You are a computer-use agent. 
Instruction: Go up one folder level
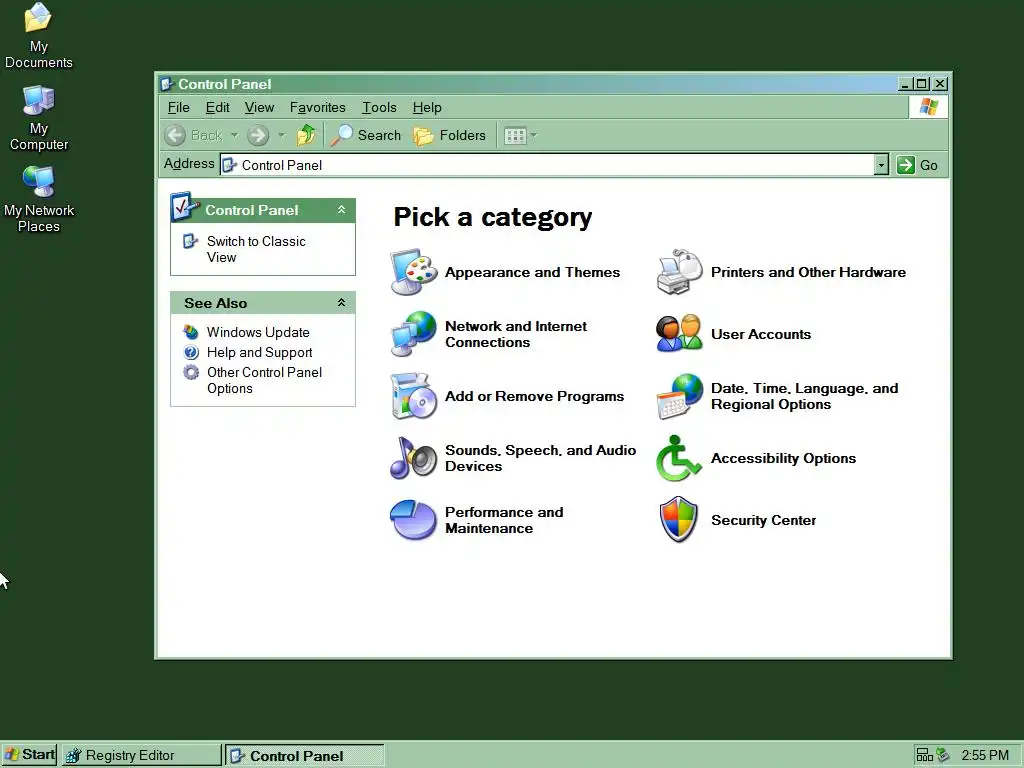click(x=306, y=135)
